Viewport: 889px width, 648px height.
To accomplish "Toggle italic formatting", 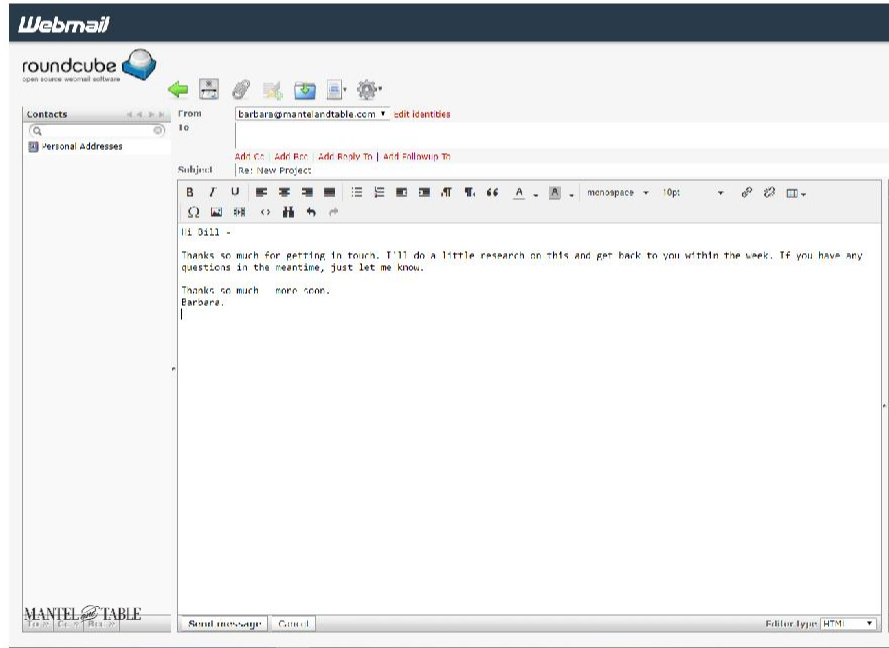I will 213,192.
